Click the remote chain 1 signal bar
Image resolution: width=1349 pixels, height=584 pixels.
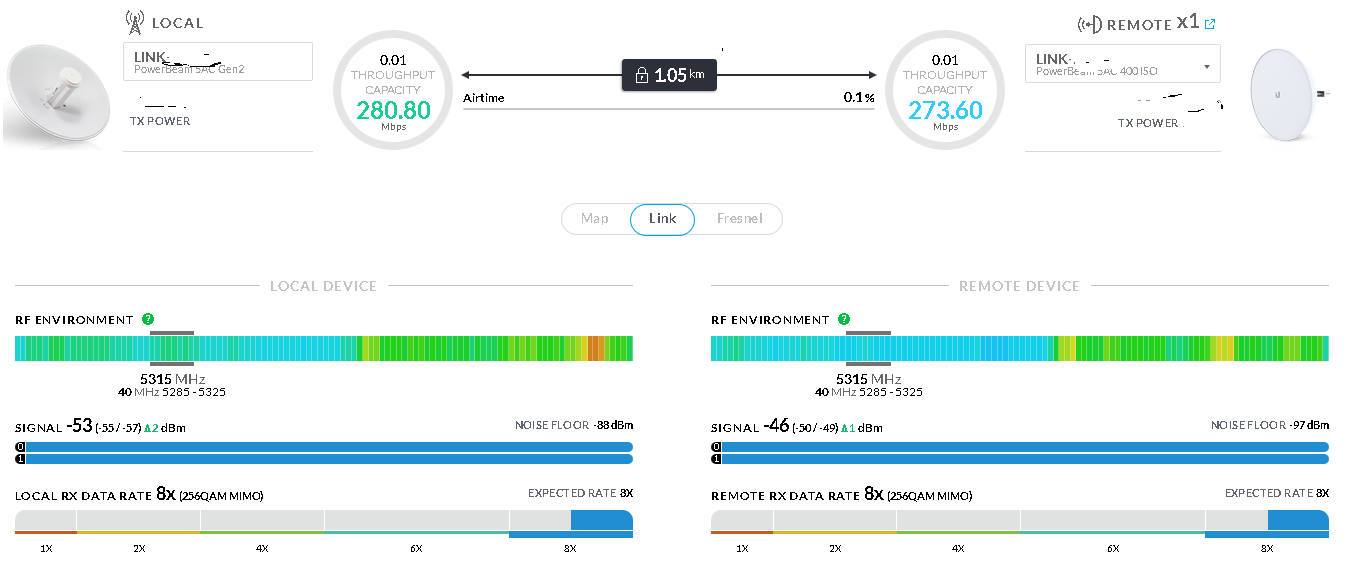[1020, 459]
